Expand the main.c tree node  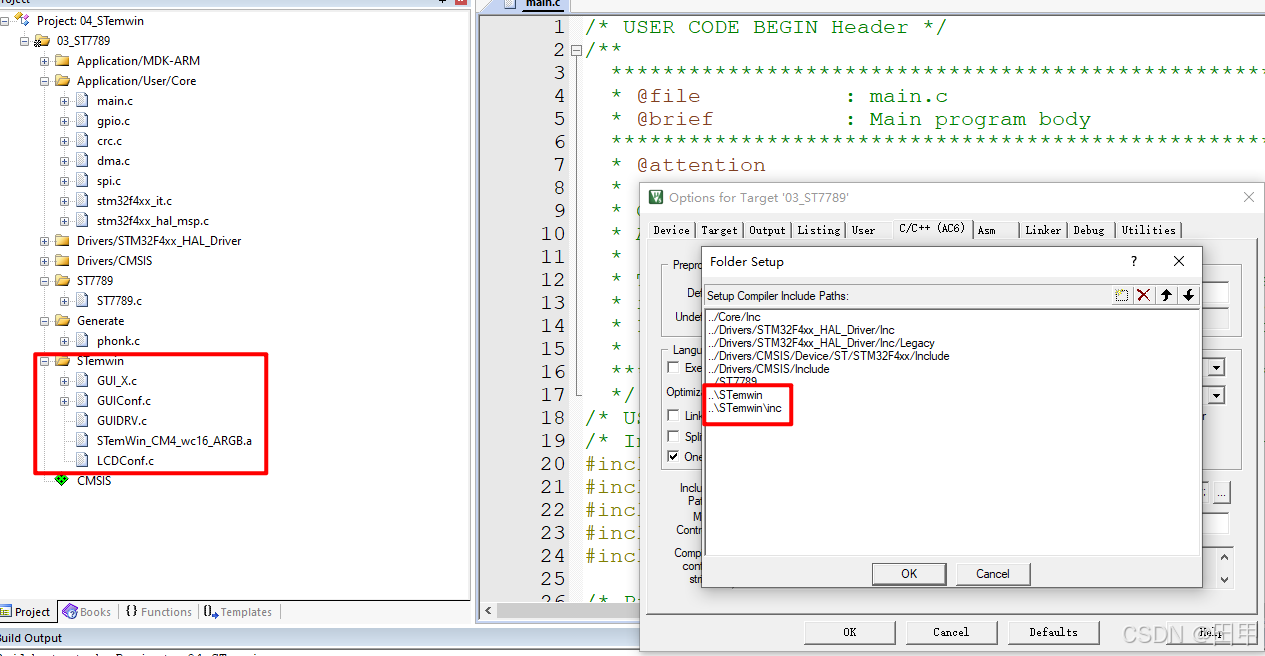coord(65,101)
